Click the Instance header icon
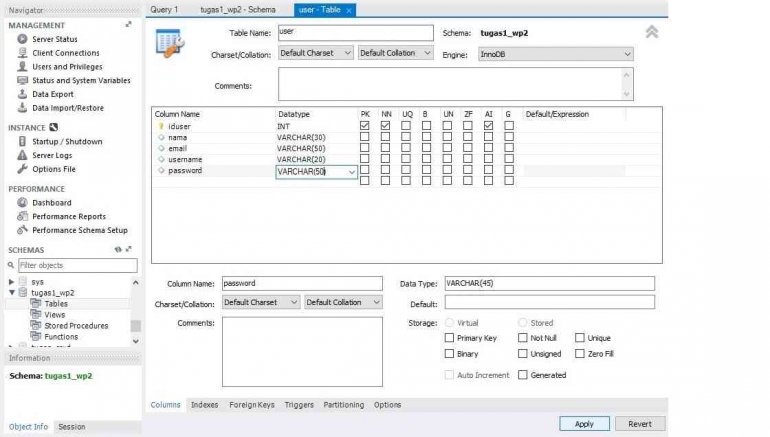This screenshot has width=770, height=437. click(x=54, y=127)
